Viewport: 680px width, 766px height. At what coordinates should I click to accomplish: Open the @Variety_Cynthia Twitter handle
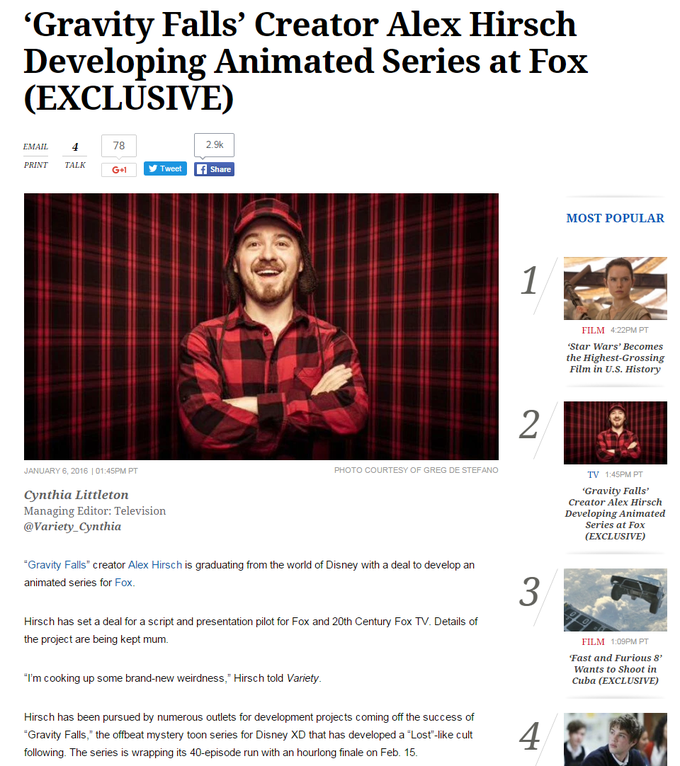click(72, 527)
